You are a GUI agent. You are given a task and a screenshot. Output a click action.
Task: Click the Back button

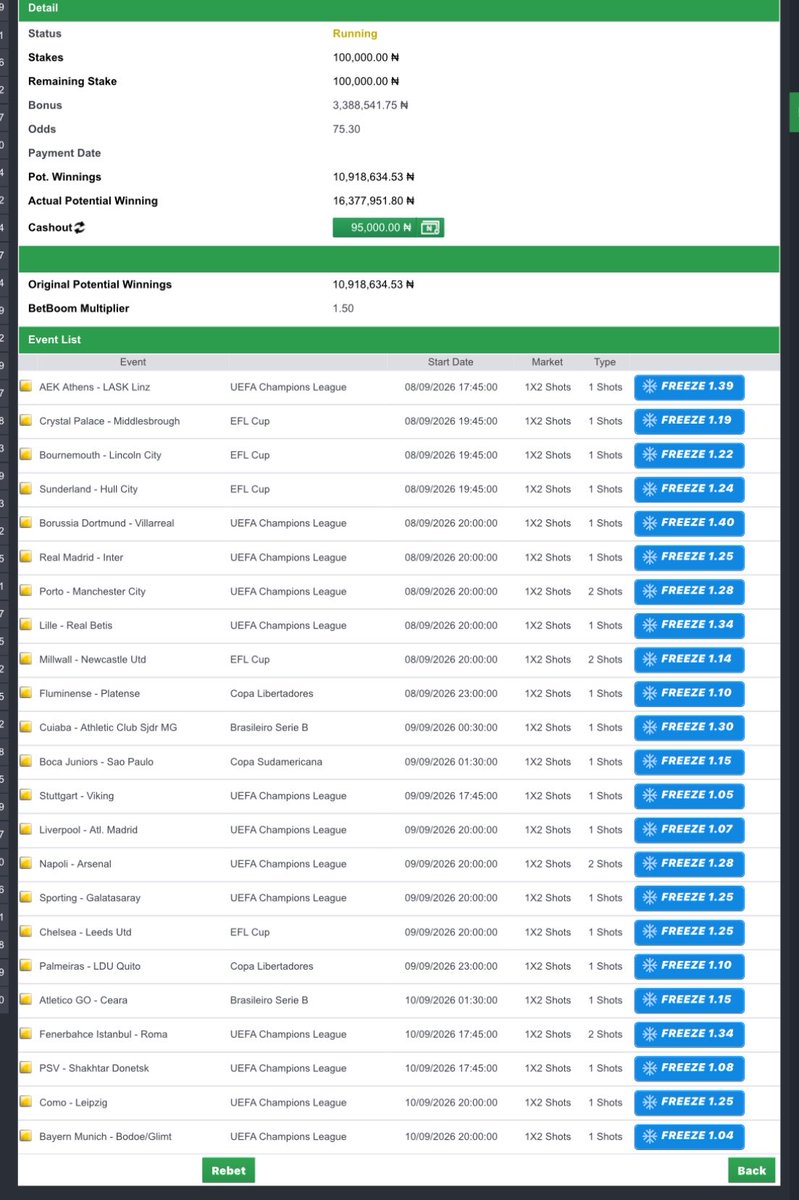[751, 1170]
